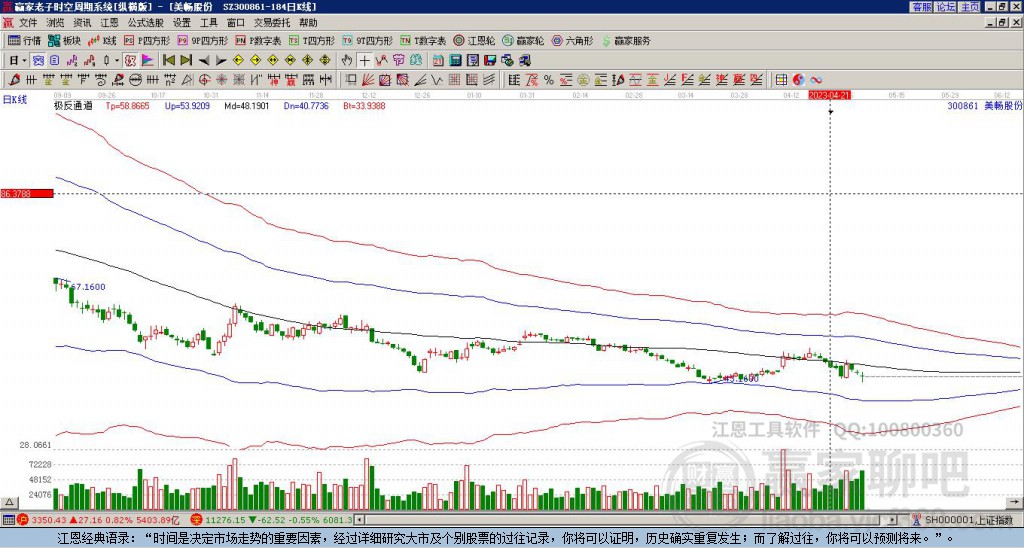This screenshot has width=1024, height=548.
Task: Open the P数字表 tool
Action: [x=259, y=40]
